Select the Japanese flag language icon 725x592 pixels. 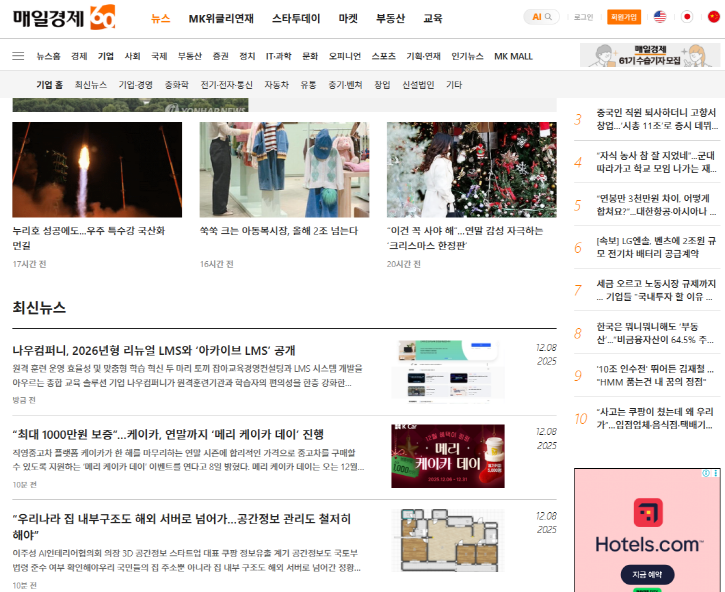pos(687,17)
